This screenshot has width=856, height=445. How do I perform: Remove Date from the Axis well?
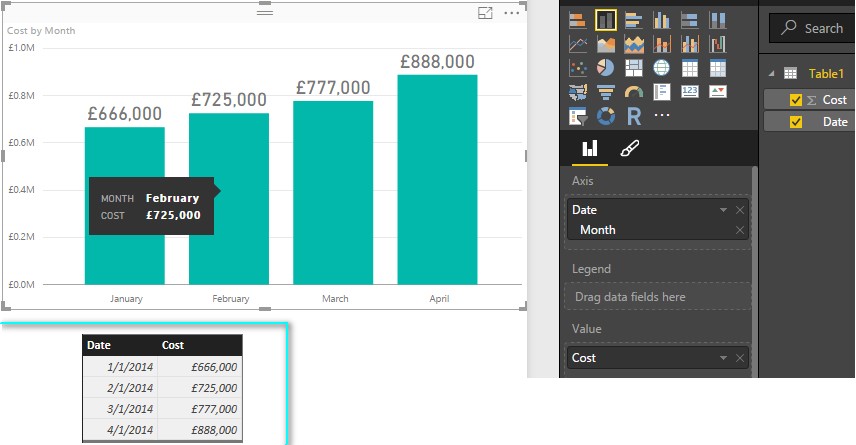pos(740,210)
